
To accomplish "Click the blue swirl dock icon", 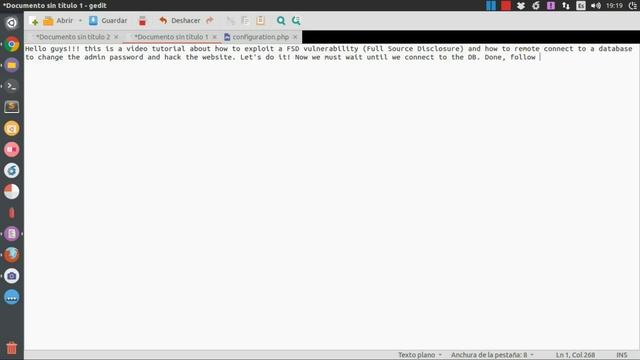I will [x=11, y=171].
